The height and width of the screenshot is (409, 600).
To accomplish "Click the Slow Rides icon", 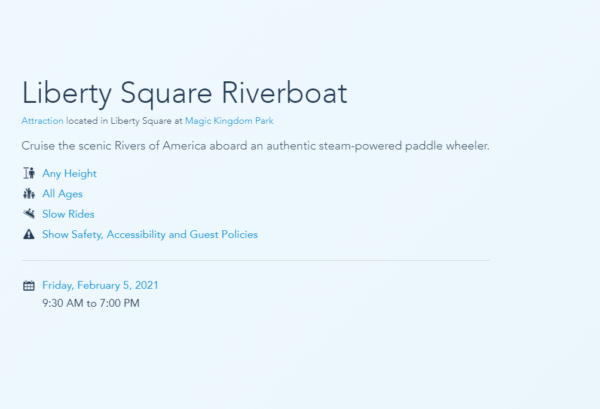I will 28,214.
